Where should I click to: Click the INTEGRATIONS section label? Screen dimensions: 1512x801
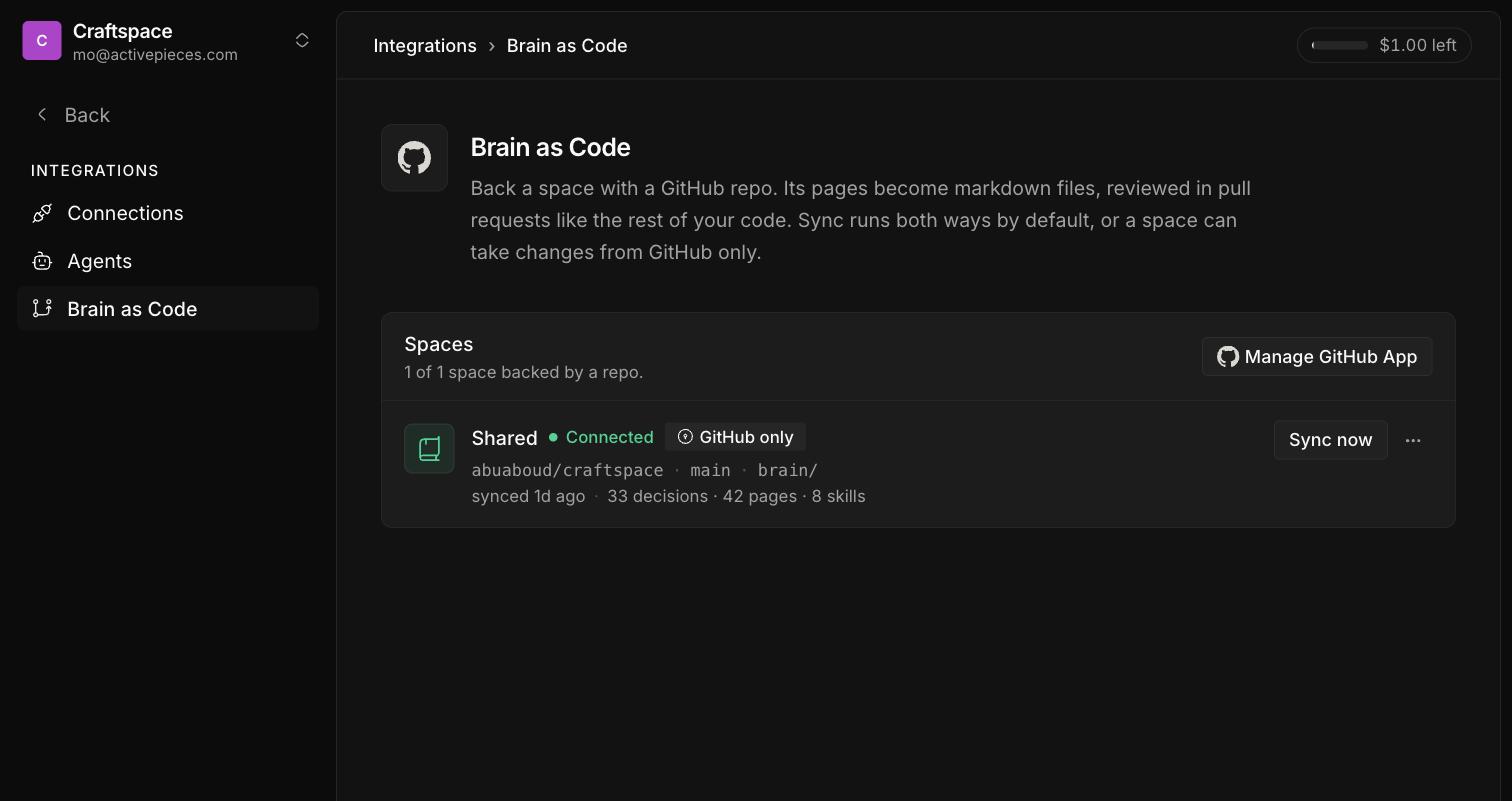(x=95, y=171)
